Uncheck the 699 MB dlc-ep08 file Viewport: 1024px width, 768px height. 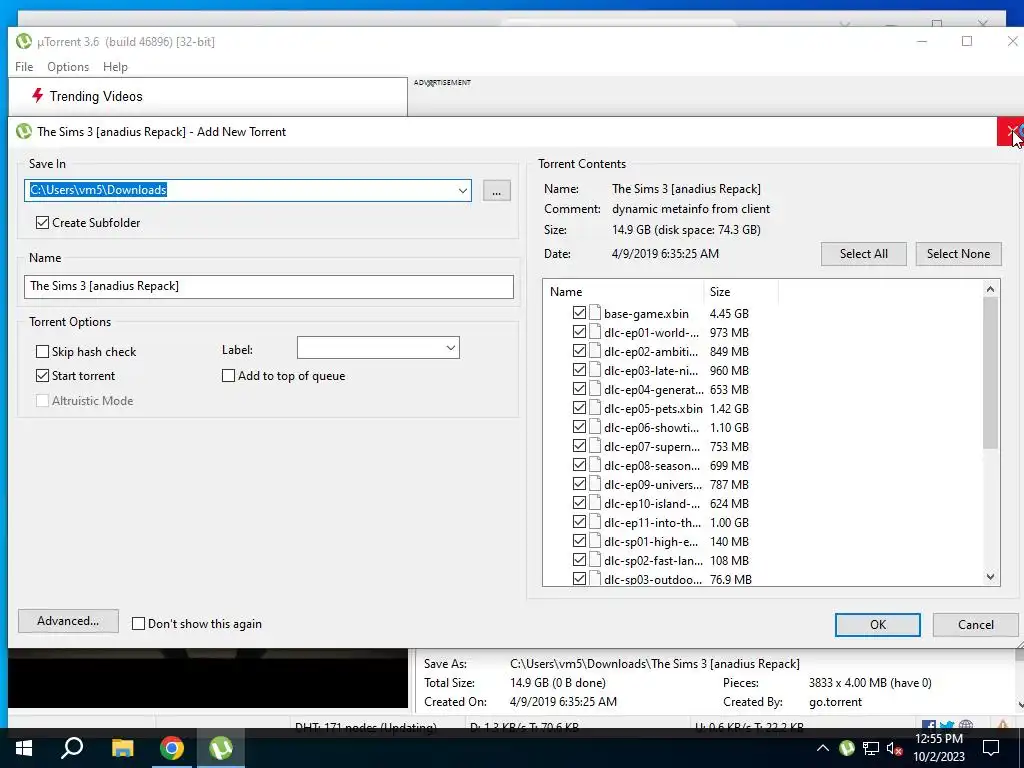click(x=579, y=465)
